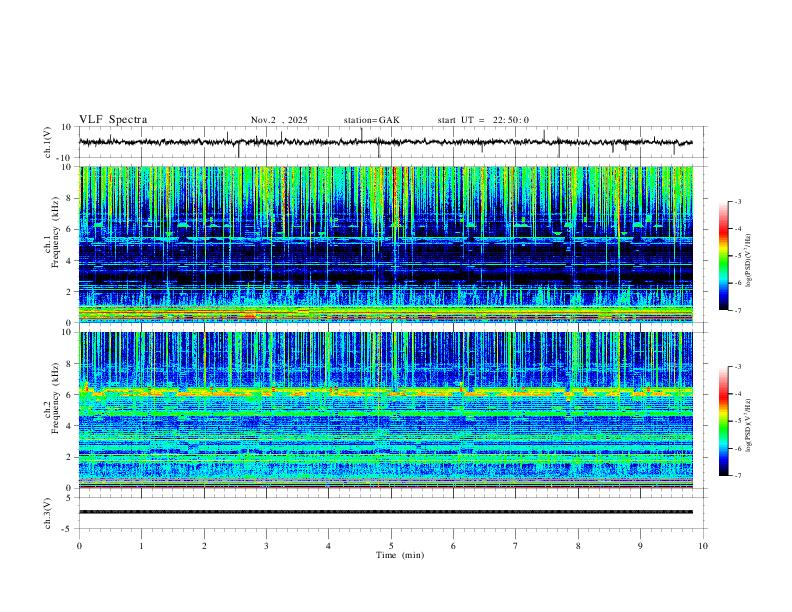Image resolution: width=792 pixels, height=612 pixels.
Task: Click the 'ch.1(V)' waveform axis label
Action: (48, 142)
